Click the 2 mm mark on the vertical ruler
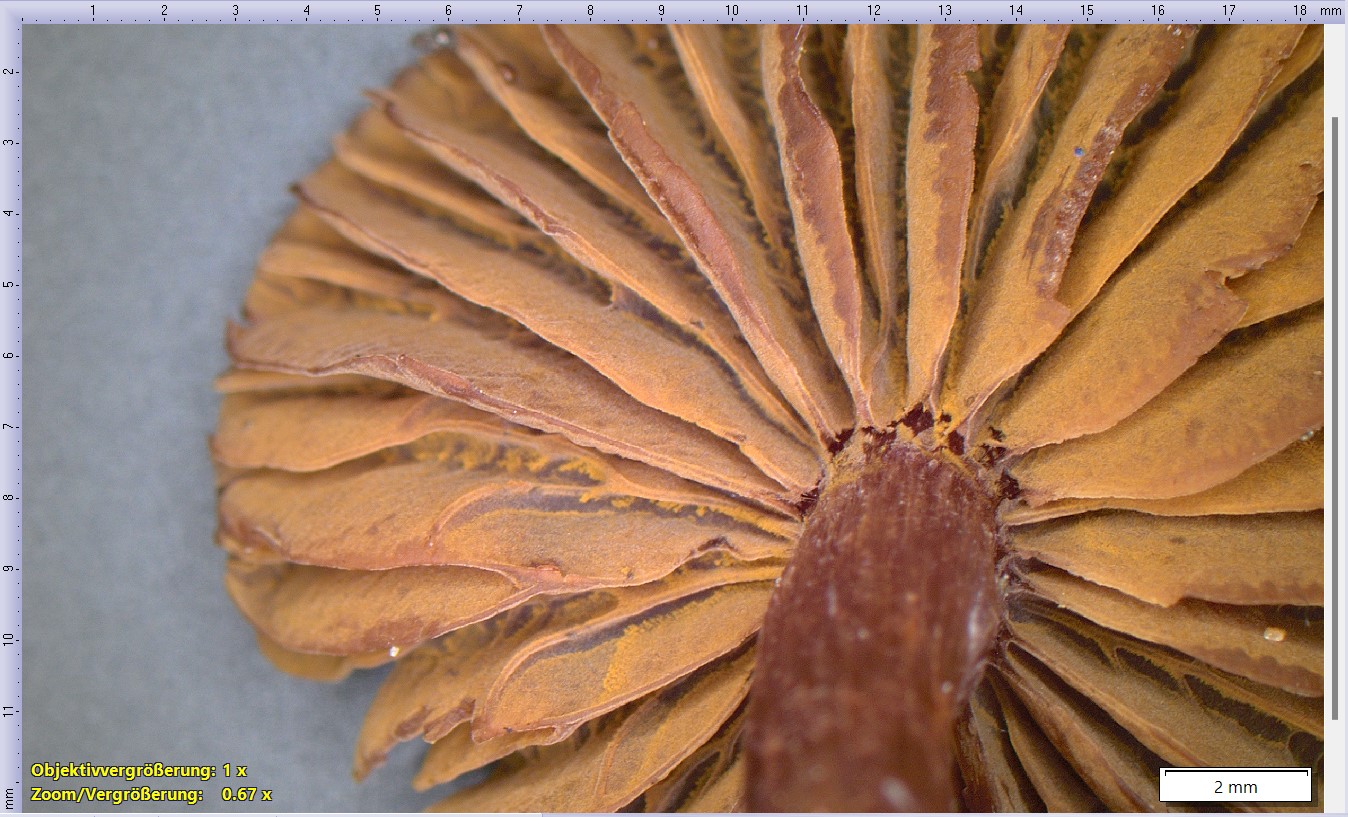Viewport: 1348px width, 817px height. 9,72
